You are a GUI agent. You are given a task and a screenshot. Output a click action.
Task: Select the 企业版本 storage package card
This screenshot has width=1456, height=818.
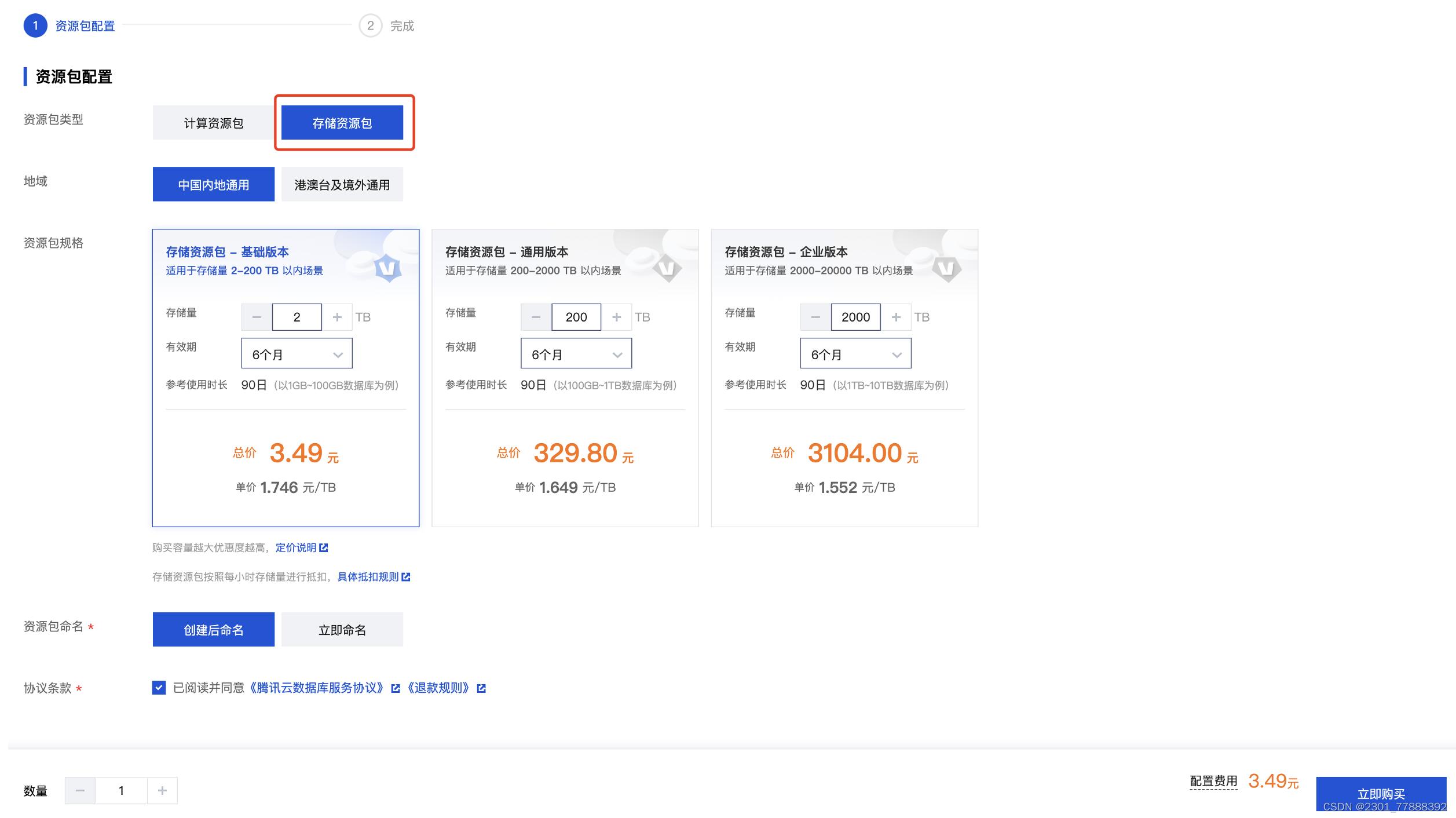(844, 378)
